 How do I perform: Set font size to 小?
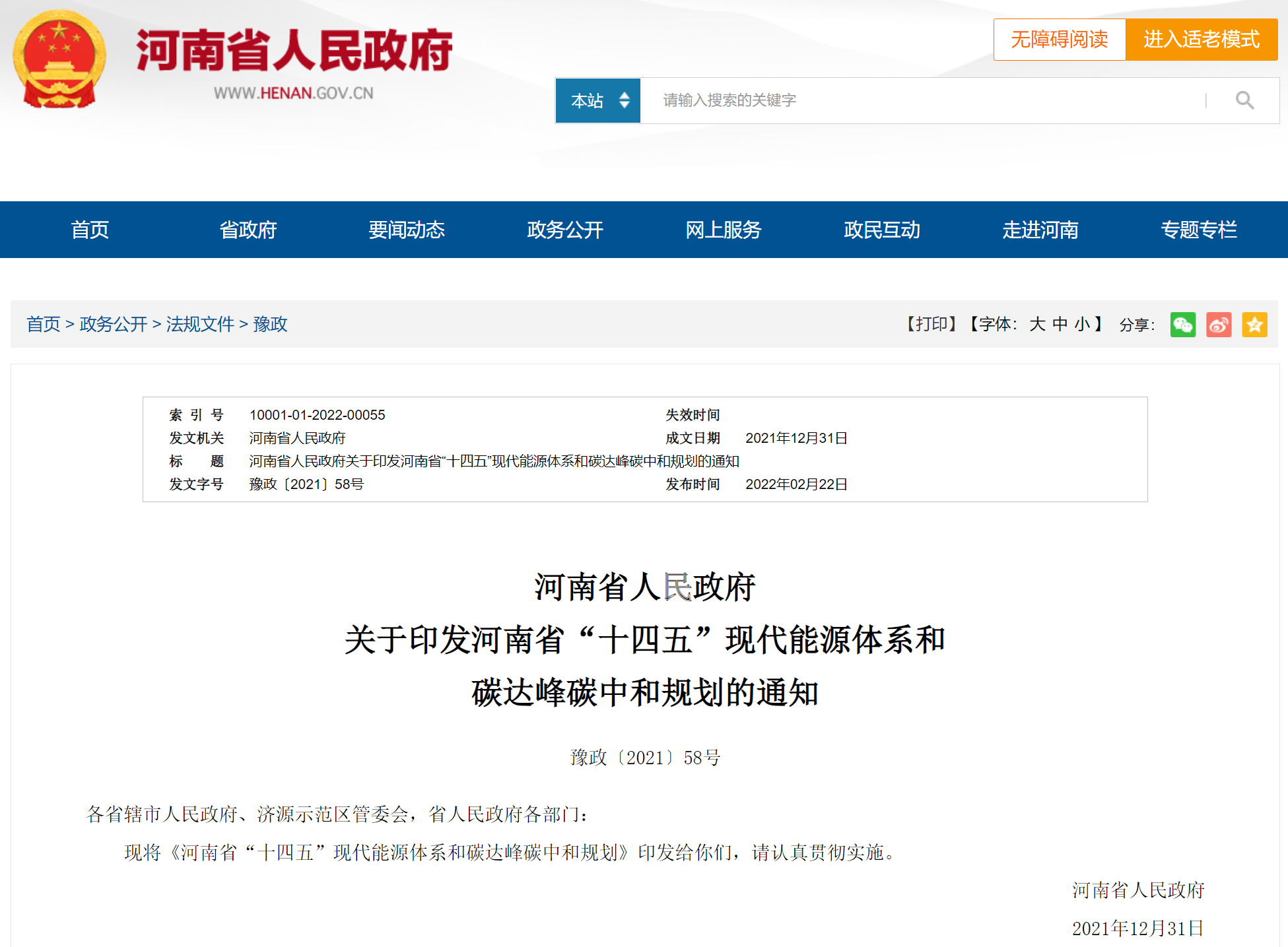[x=1082, y=324]
